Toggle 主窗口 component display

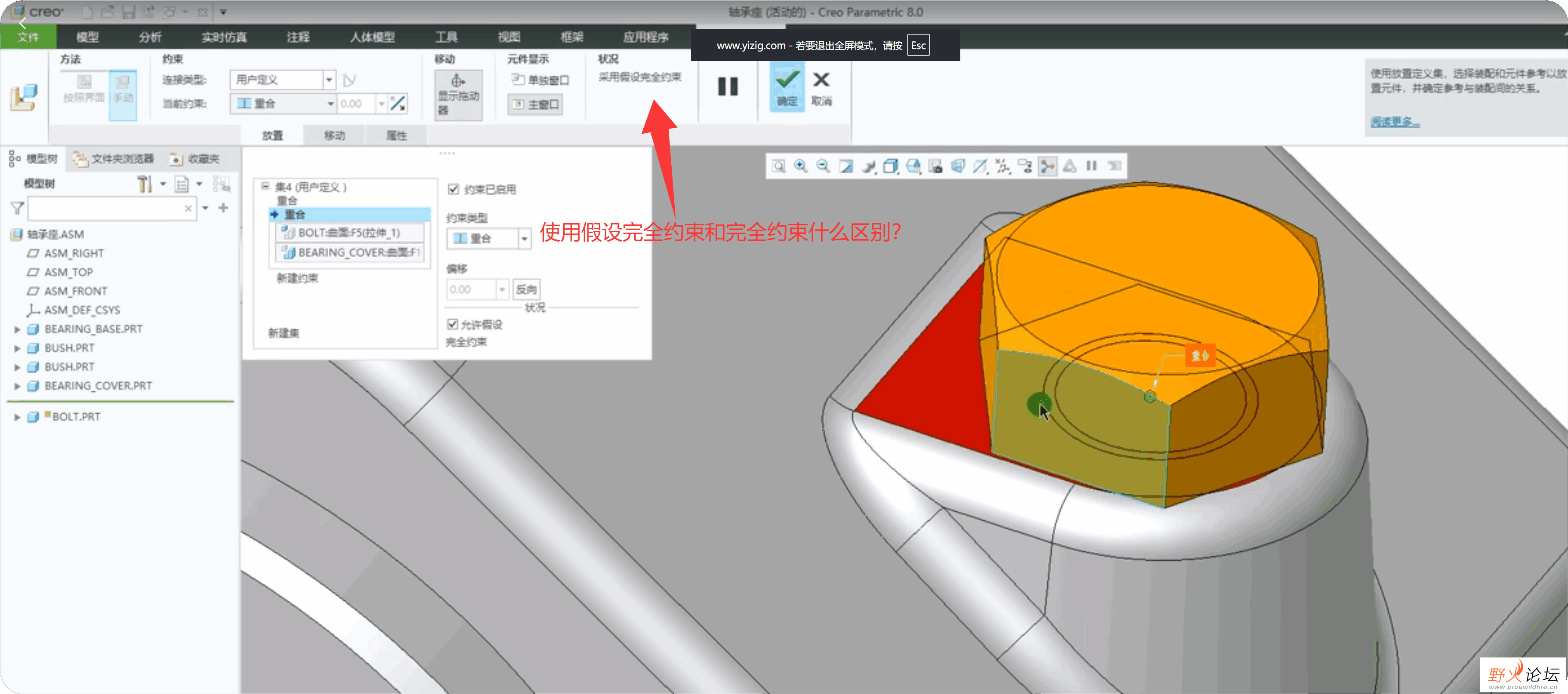[536, 104]
